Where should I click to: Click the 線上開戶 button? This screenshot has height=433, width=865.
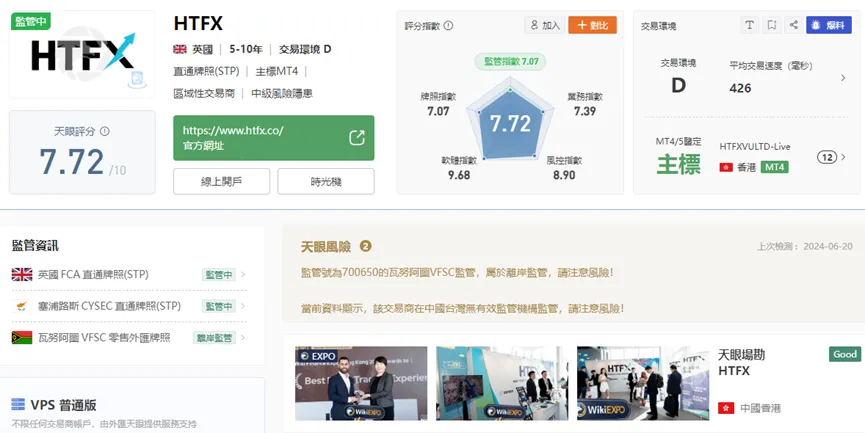(x=221, y=181)
